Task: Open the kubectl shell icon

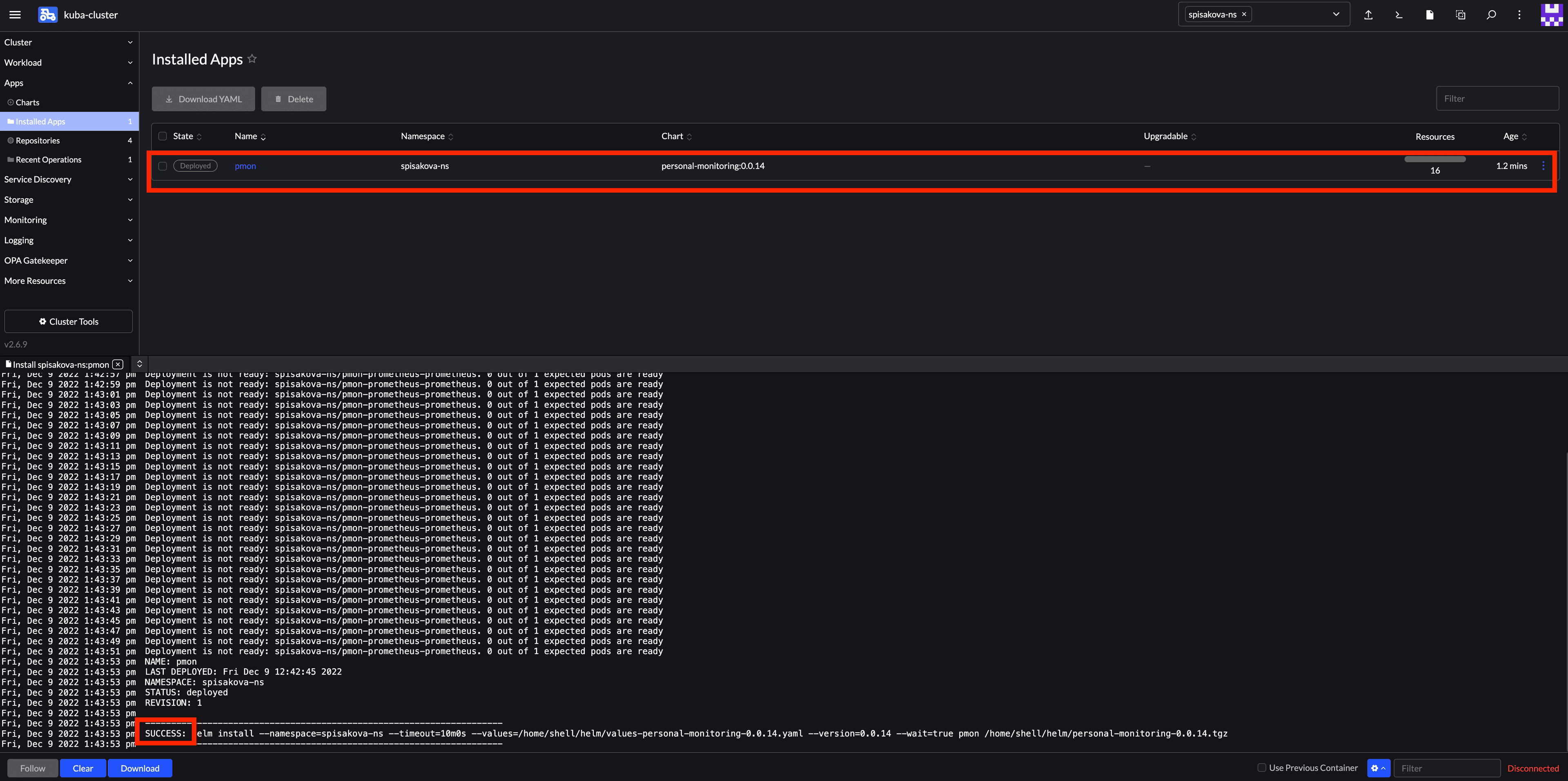Action: (x=1399, y=15)
